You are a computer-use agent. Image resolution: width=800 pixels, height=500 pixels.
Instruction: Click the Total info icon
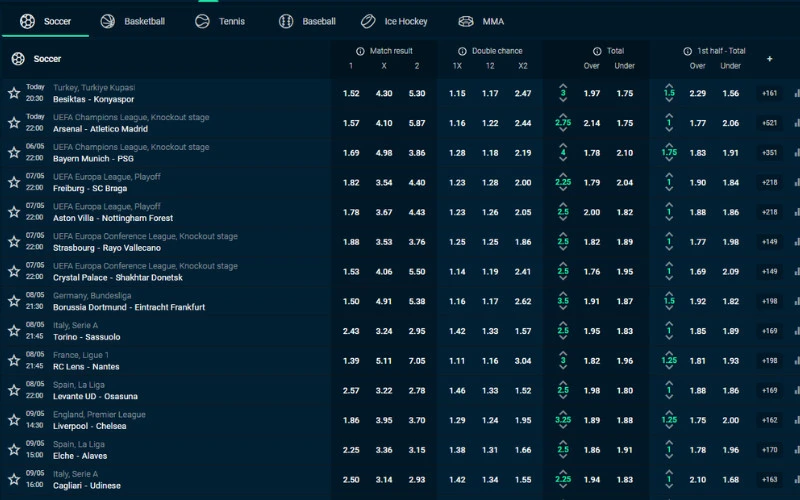coord(597,51)
